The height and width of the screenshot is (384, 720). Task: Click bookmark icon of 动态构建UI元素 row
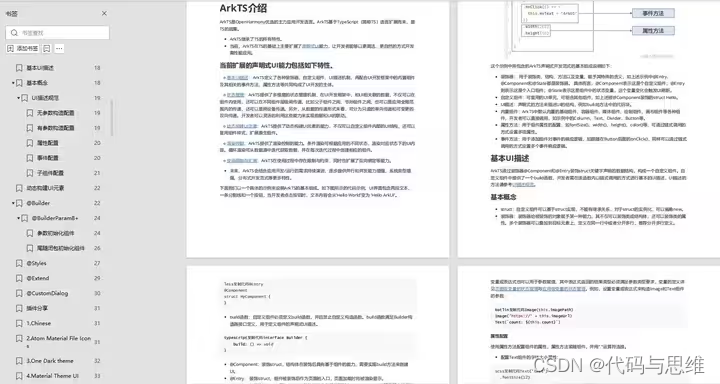pos(19,188)
